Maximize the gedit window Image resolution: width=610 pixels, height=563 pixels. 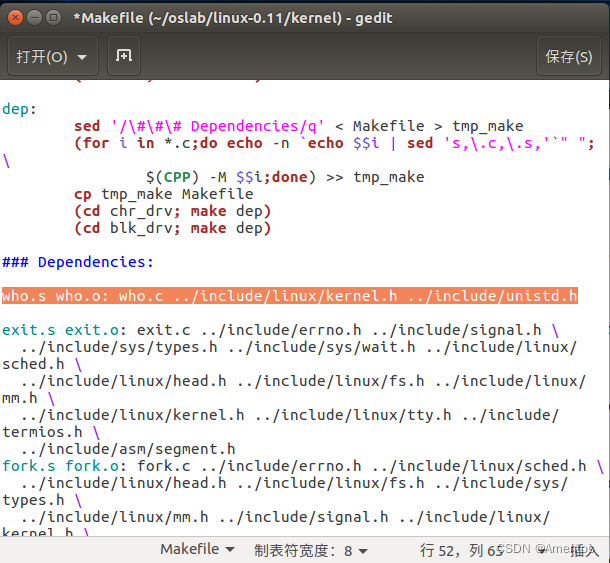pos(53,18)
